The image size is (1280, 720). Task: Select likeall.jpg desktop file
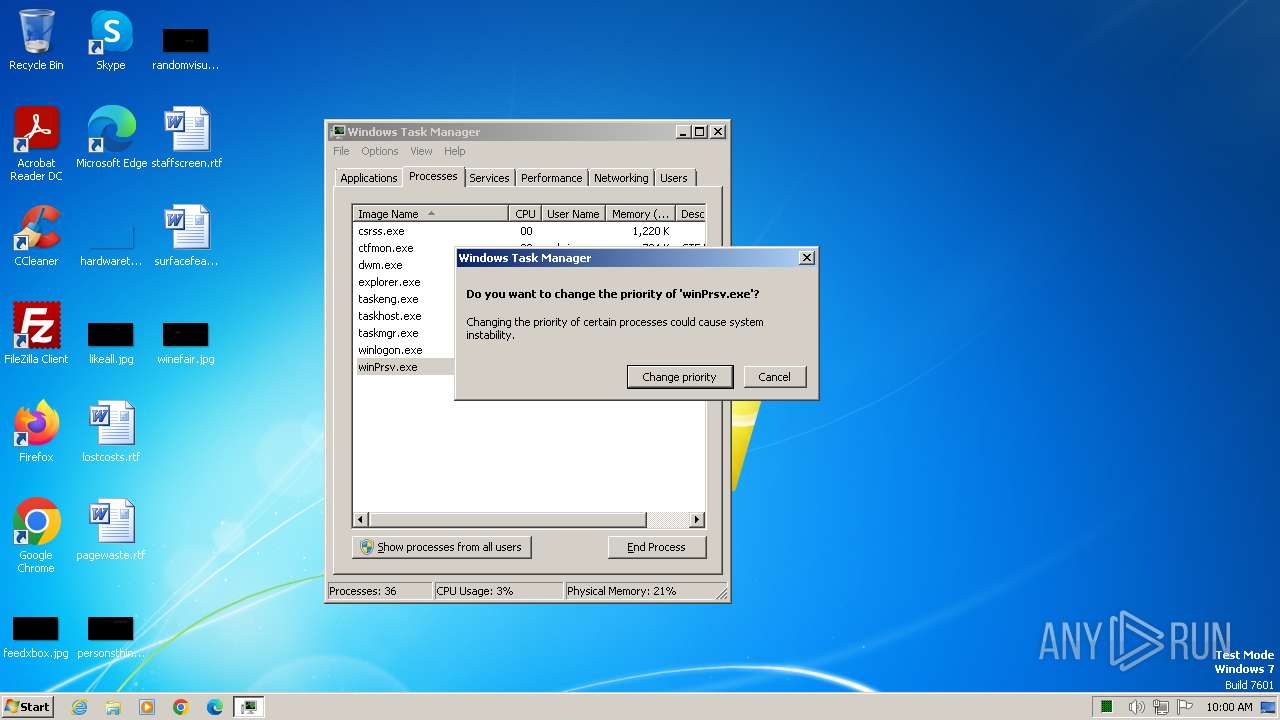point(111,342)
